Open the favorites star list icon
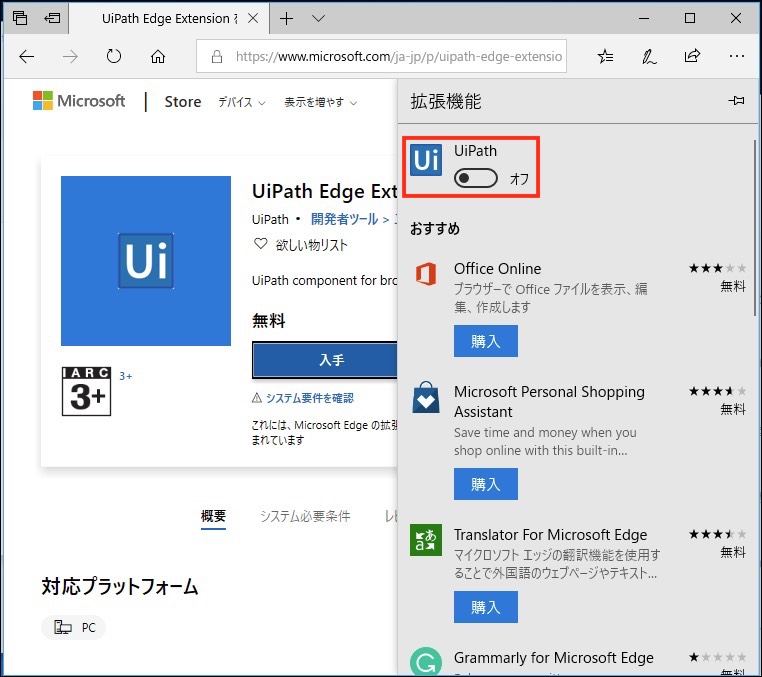The image size is (762, 677). pos(605,57)
